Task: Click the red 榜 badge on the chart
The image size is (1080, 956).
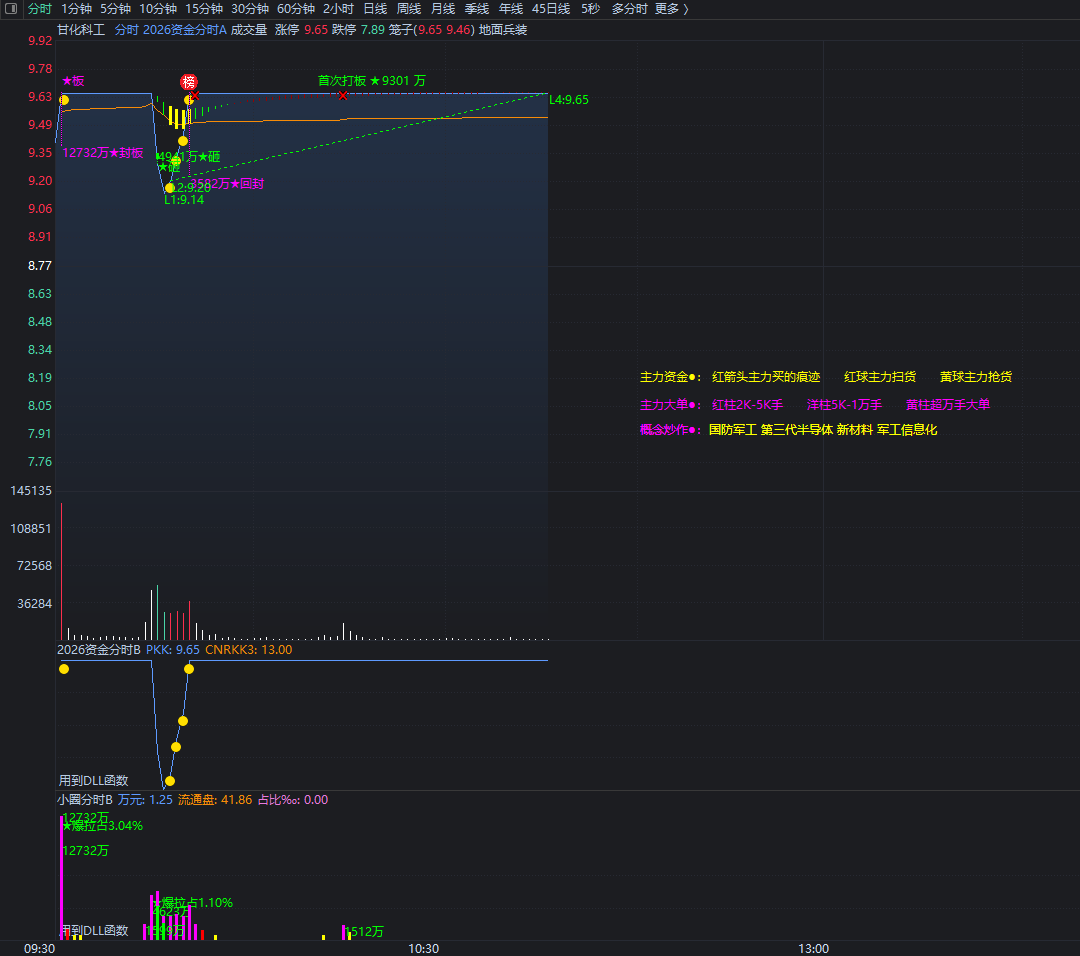Action: (189, 82)
